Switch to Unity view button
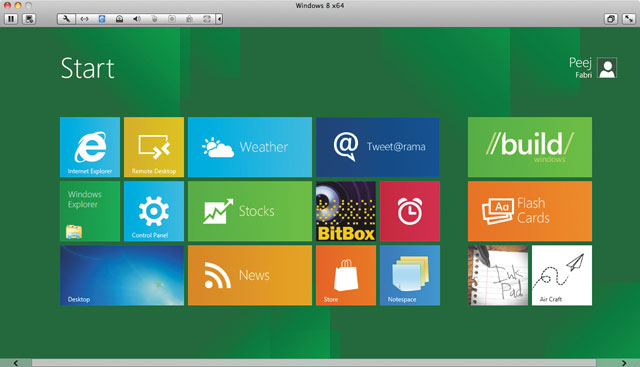Viewport: 640px width, 367px height. 611,19
